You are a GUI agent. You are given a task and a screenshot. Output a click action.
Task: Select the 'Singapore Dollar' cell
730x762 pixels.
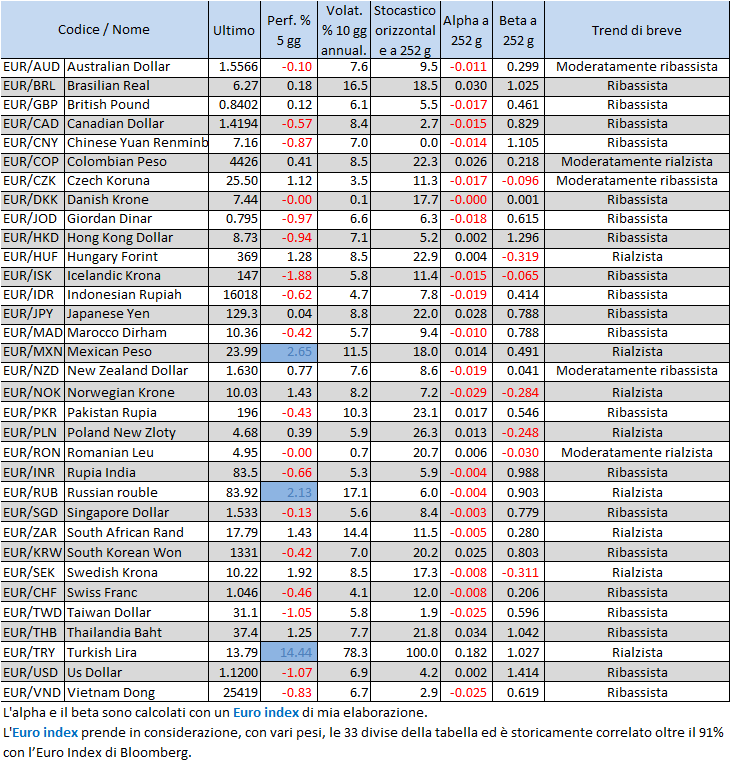point(137,512)
